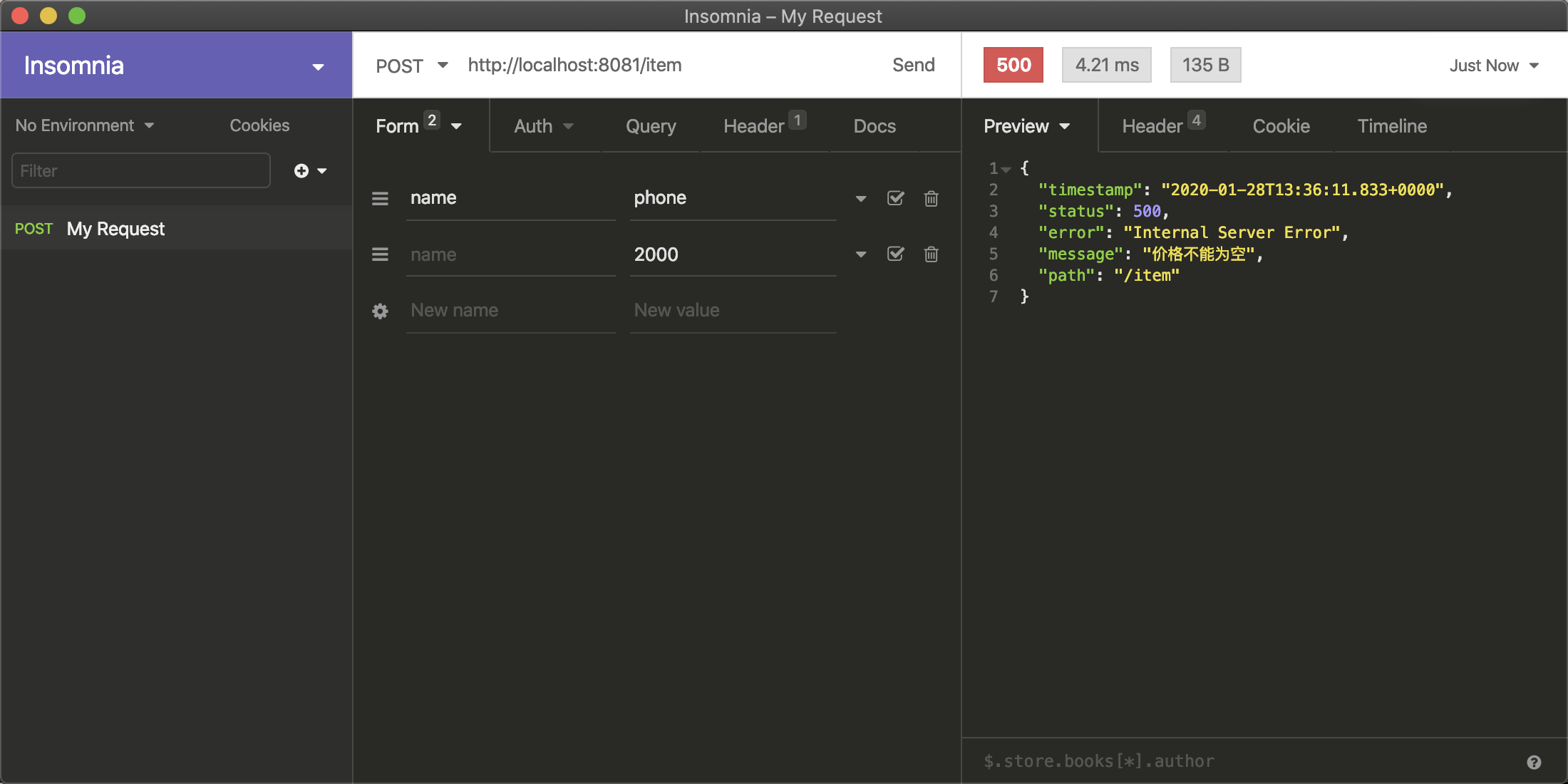Click the trash icon on the phone row

[x=931, y=198]
